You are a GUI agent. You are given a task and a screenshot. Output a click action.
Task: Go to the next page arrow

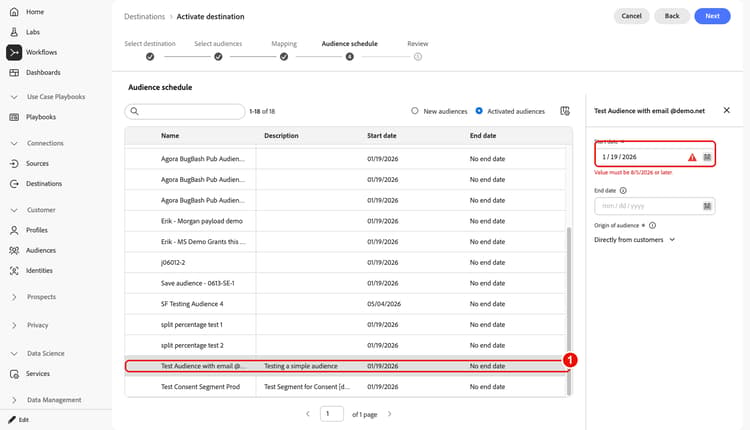pyautogui.click(x=390, y=414)
